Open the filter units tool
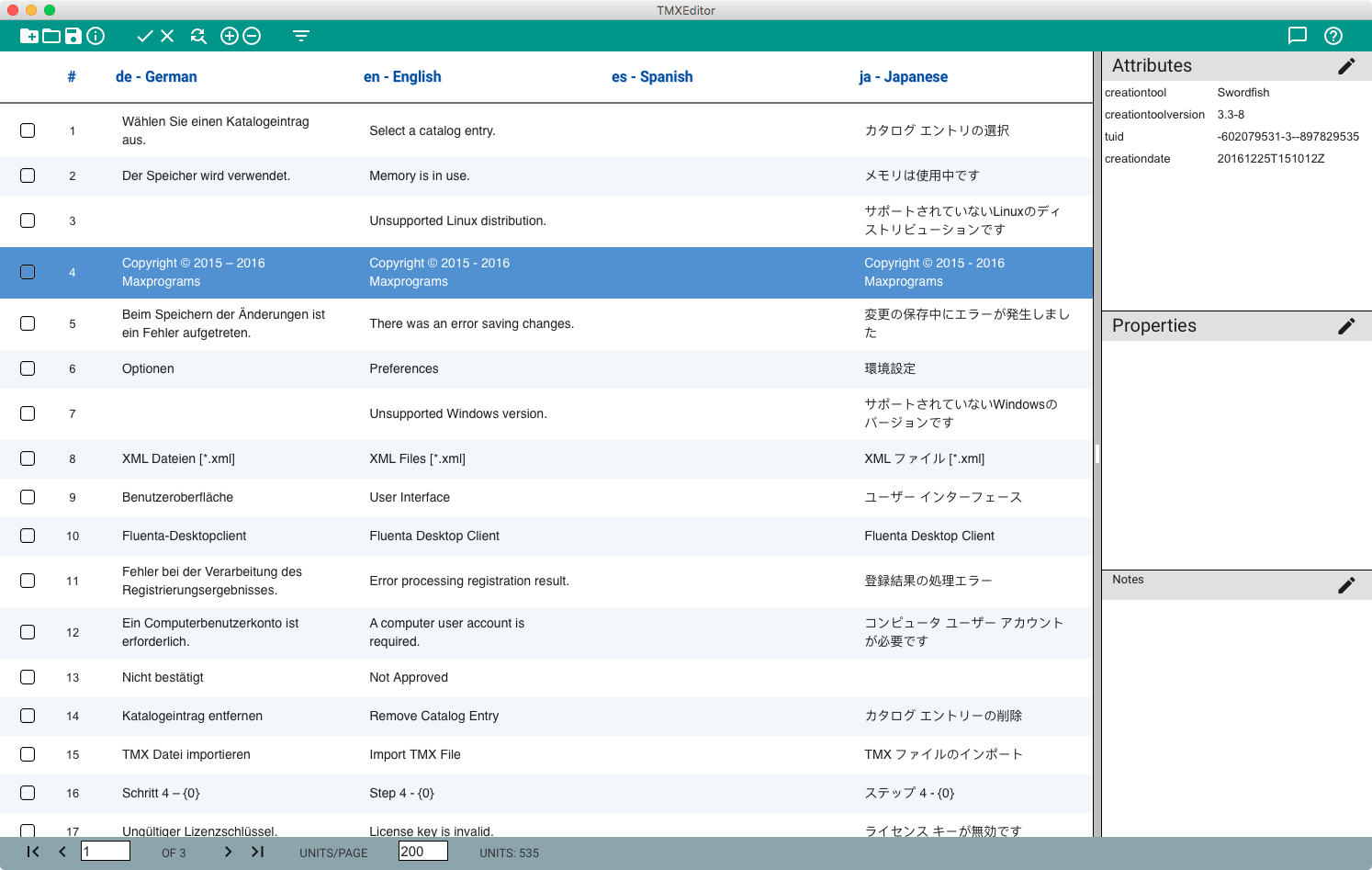The width and height of the screenshot is (1372, 870). tap(300, 36)
